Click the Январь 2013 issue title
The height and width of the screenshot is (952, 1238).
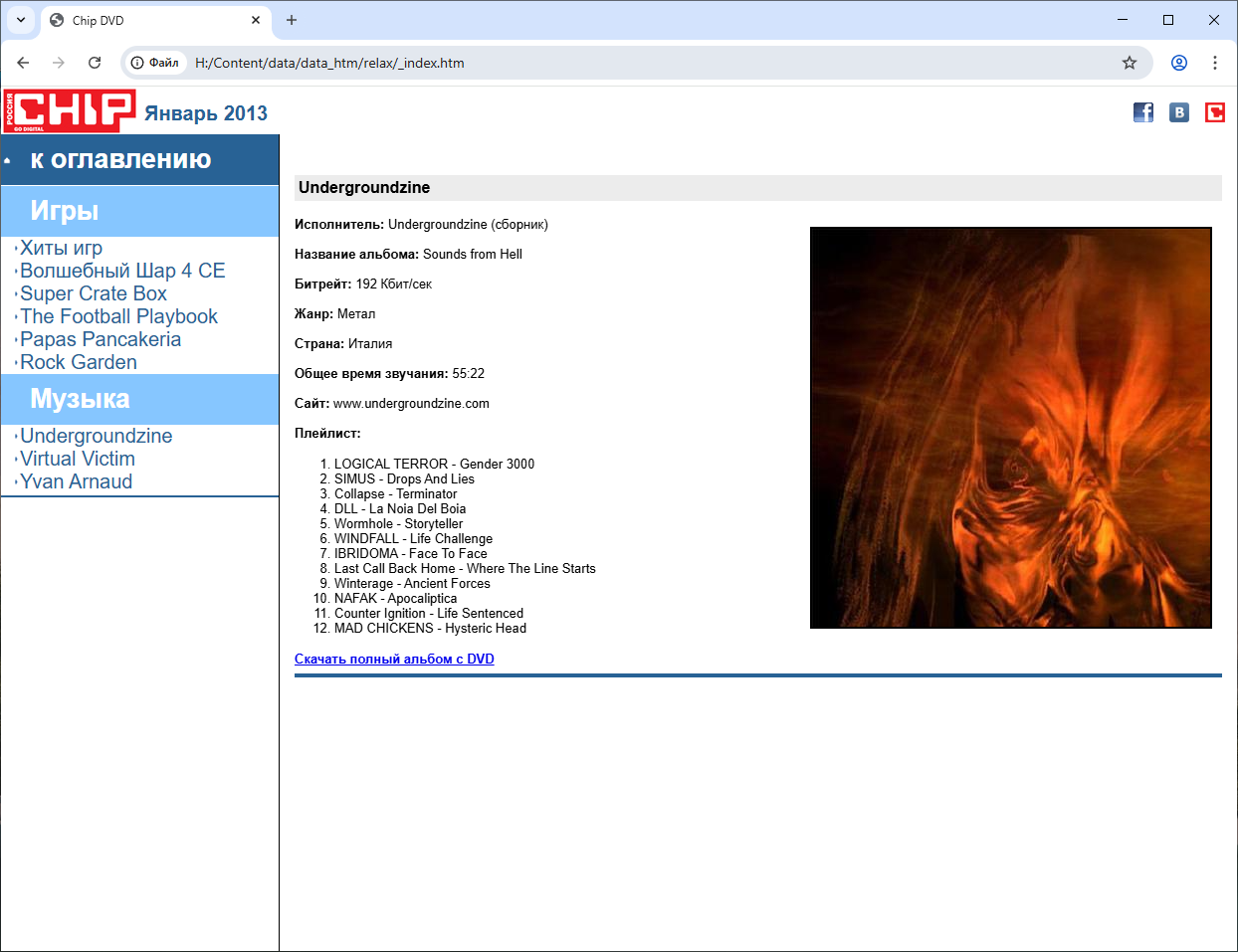206,113
